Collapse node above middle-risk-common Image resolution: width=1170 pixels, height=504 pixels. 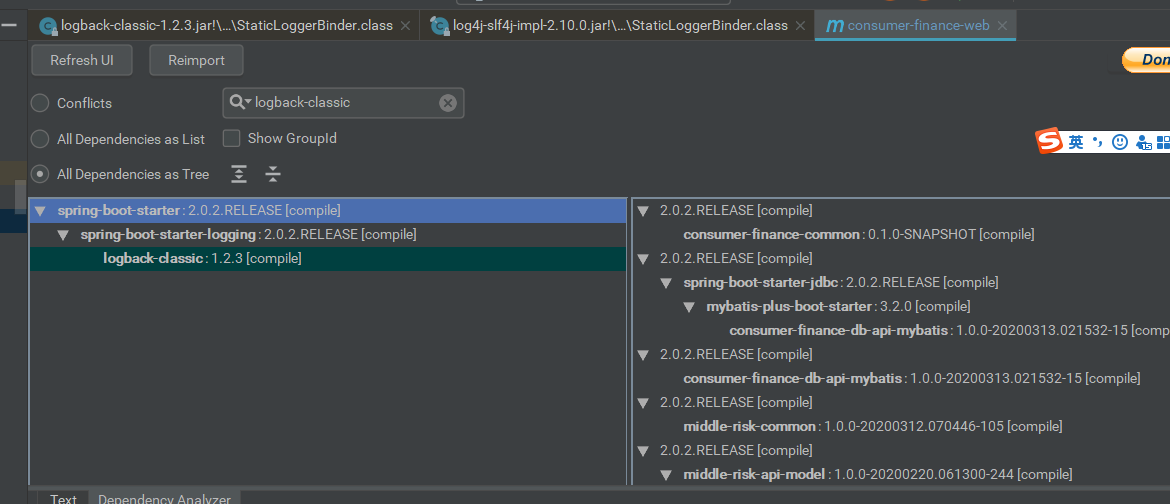[642, 403]
